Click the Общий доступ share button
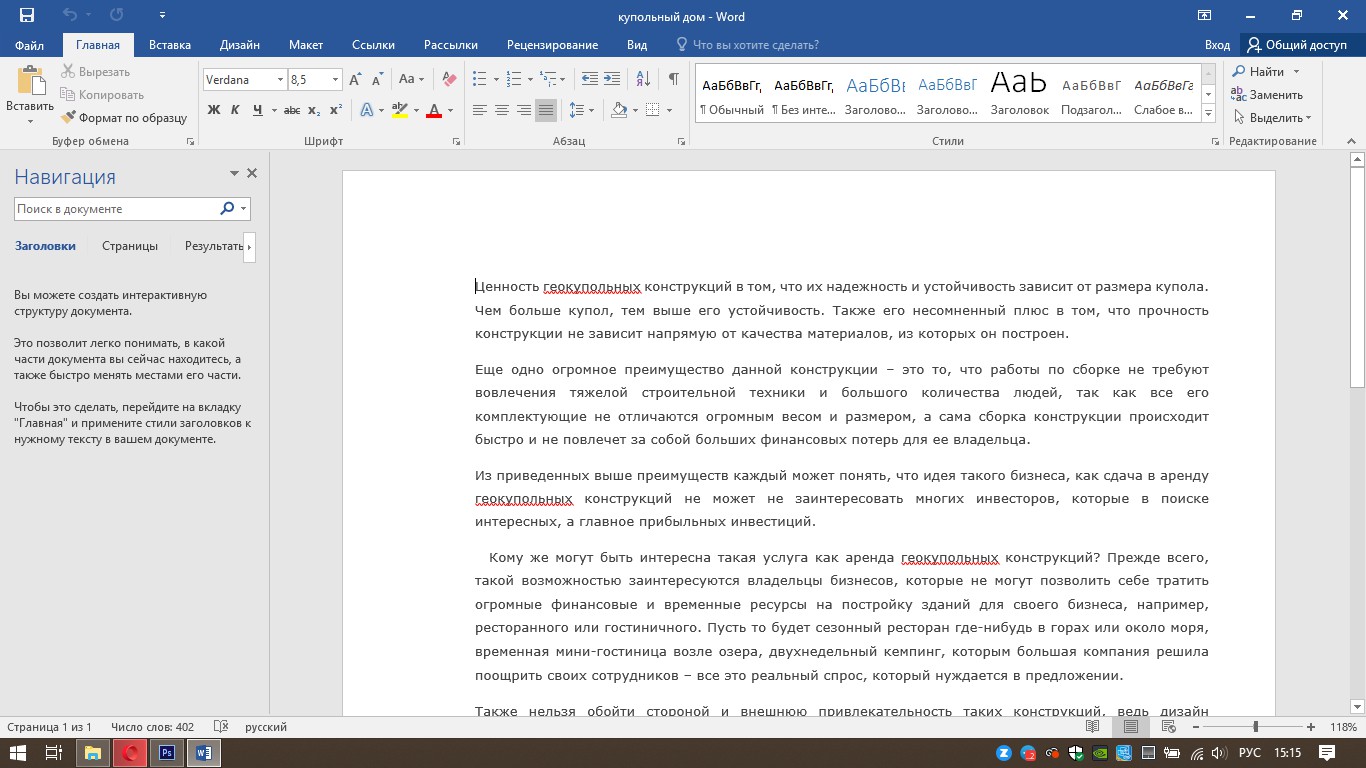The width and height of the screenshot is (1366, 768). click(1297, 45)
